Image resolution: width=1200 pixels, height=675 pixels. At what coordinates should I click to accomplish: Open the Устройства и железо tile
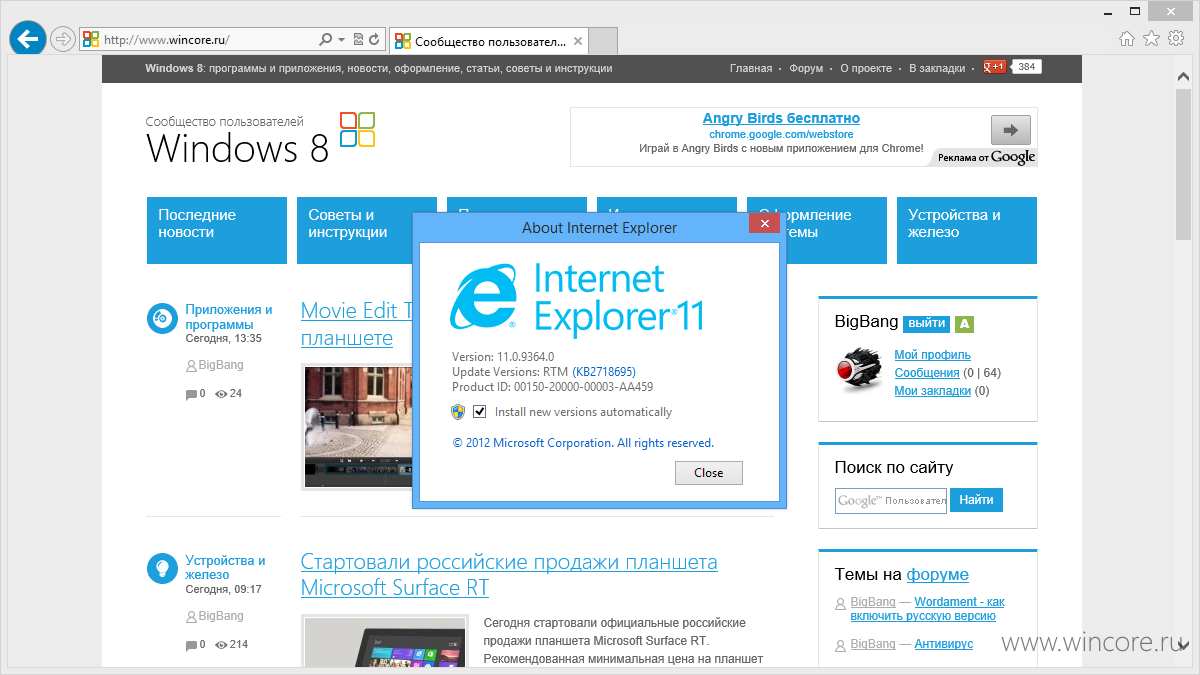click(967, 230)
